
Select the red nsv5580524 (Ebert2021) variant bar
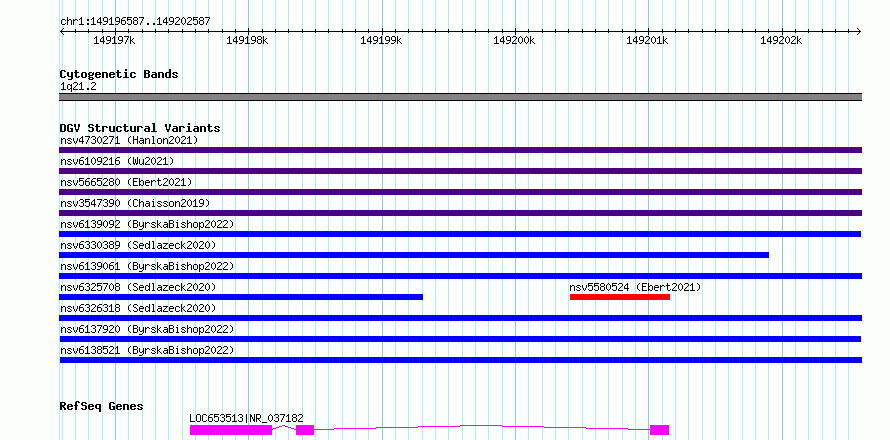click(620, 297)
